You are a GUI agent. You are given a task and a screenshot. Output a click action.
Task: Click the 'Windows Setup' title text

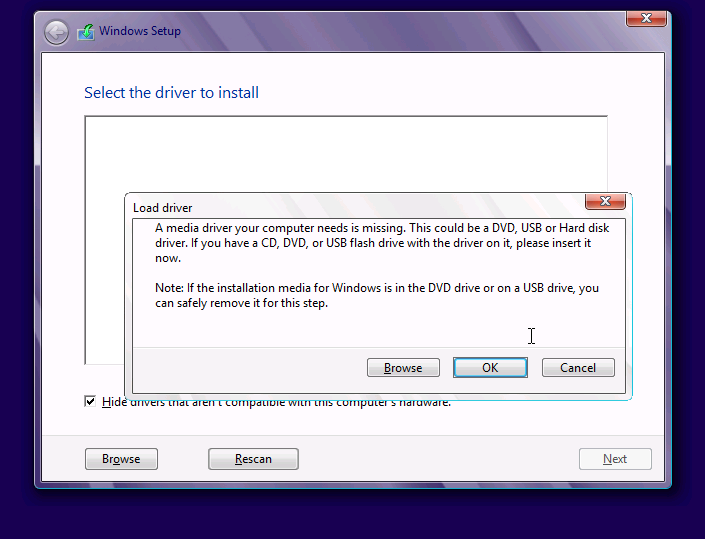140,31
